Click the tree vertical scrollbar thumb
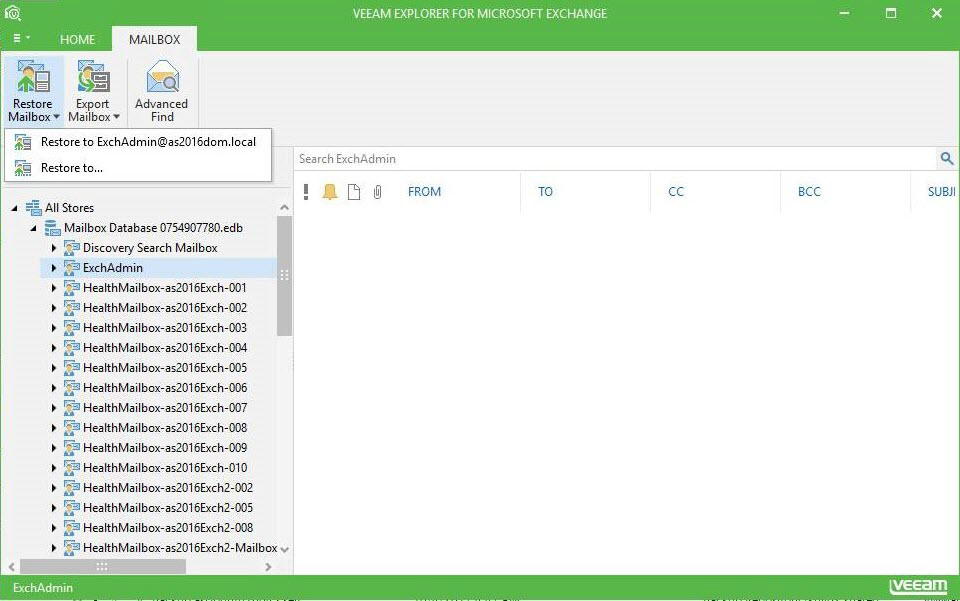 [284, 275]
